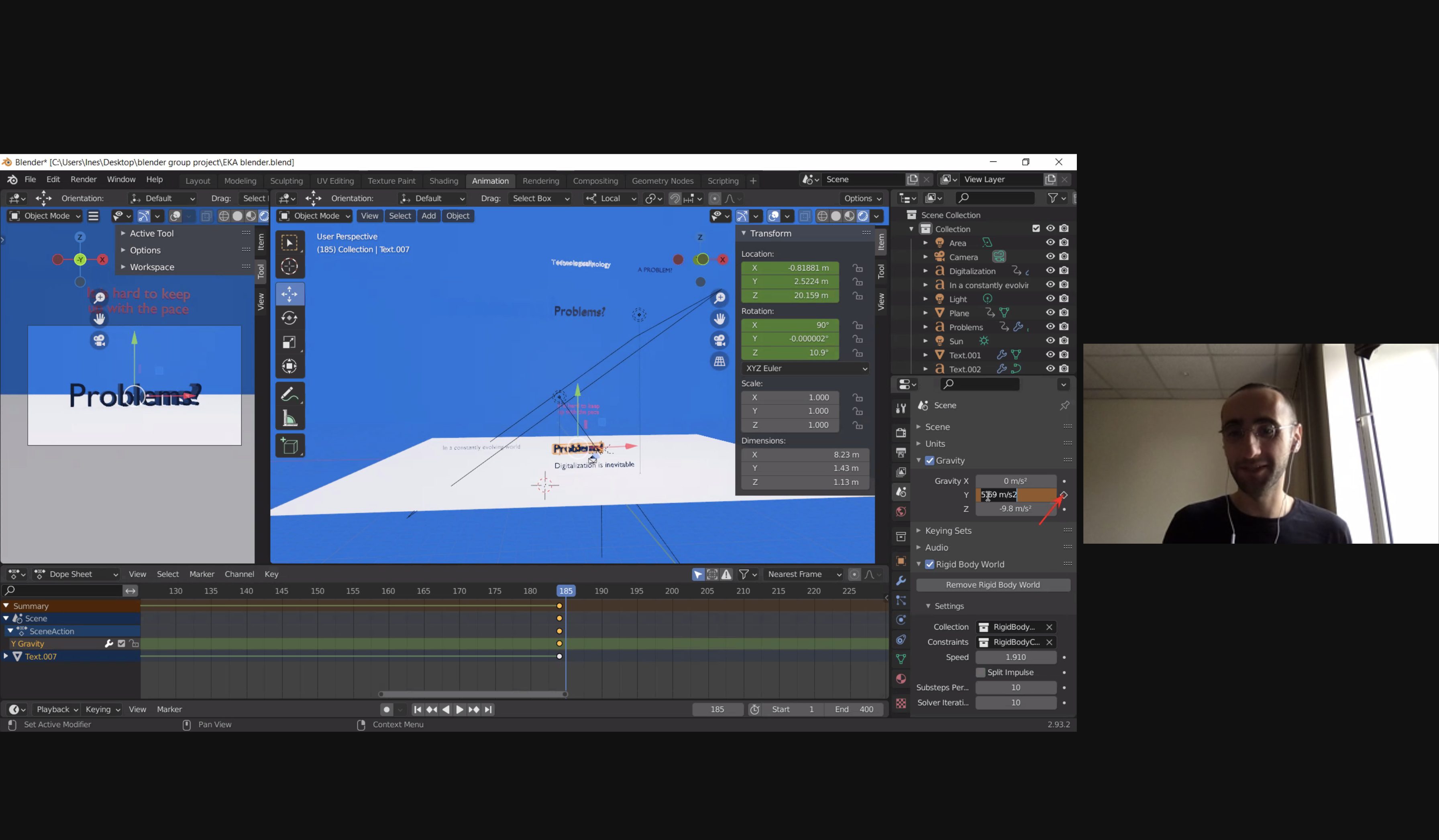
Task: Activate the Move tool
Action: click(x=289, y=294)
